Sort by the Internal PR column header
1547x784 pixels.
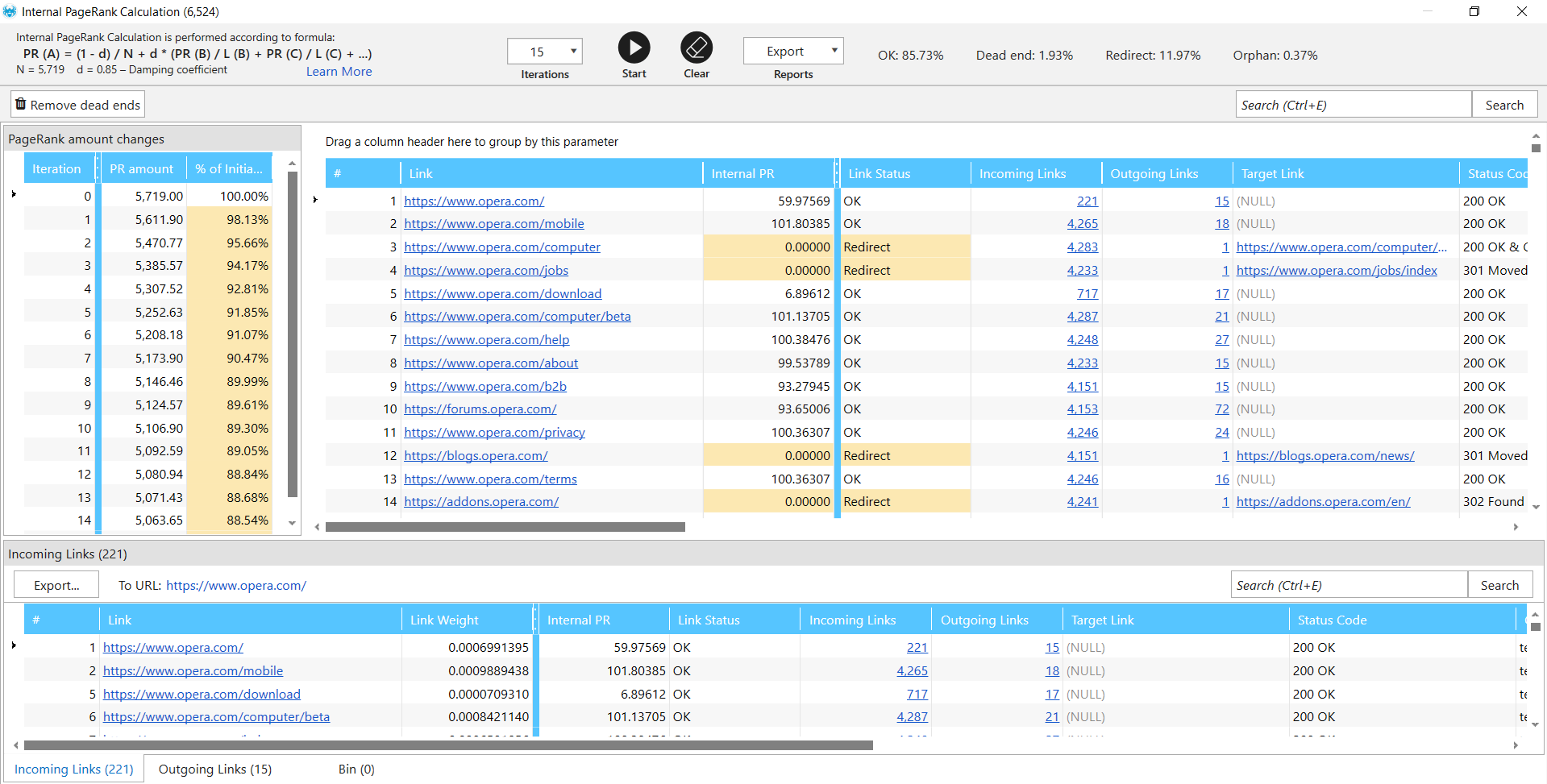tap(768, 173)
